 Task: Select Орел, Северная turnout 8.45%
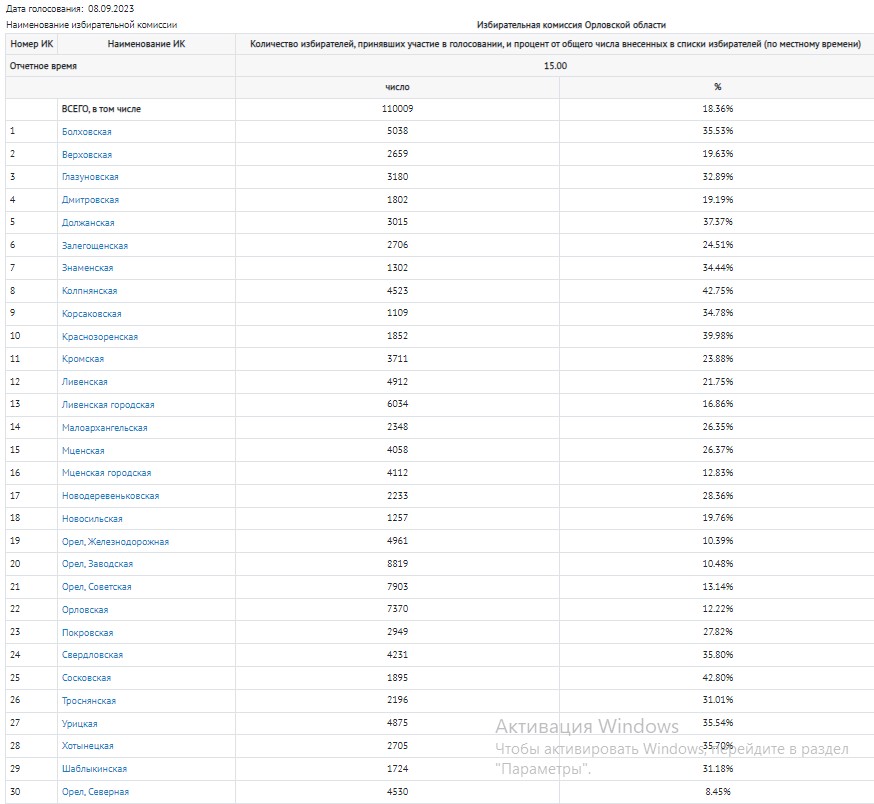[x=717, y=791]
